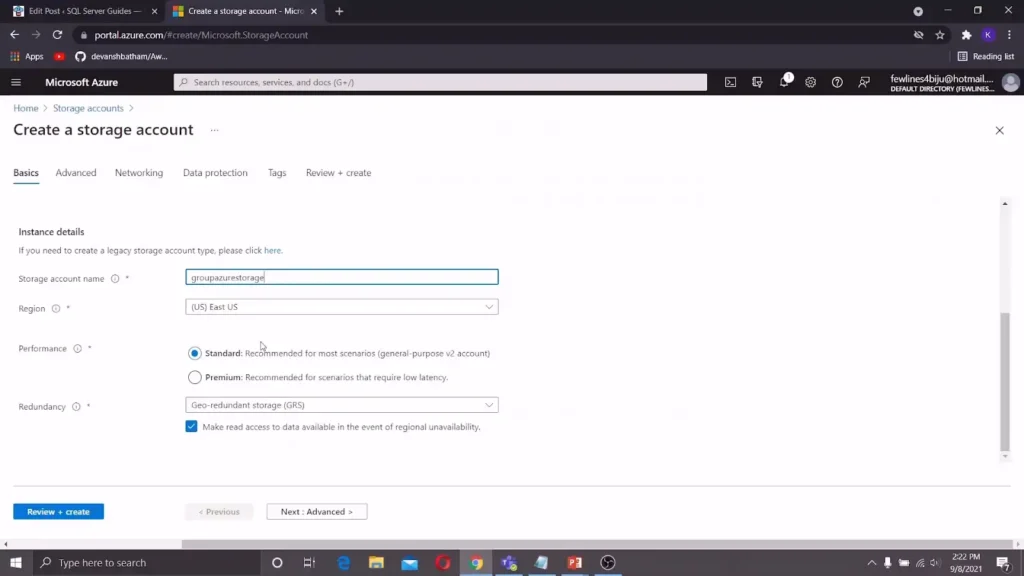The width and height of the screenshot is (1024, 576).
Task: Focus the Azure search resources box
Action: pyautogui.click(x=440, y=82)
